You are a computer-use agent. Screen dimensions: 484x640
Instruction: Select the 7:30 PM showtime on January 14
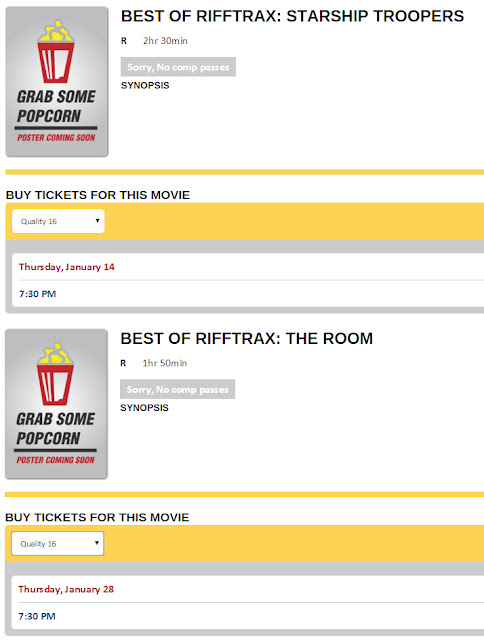(38, 294)
